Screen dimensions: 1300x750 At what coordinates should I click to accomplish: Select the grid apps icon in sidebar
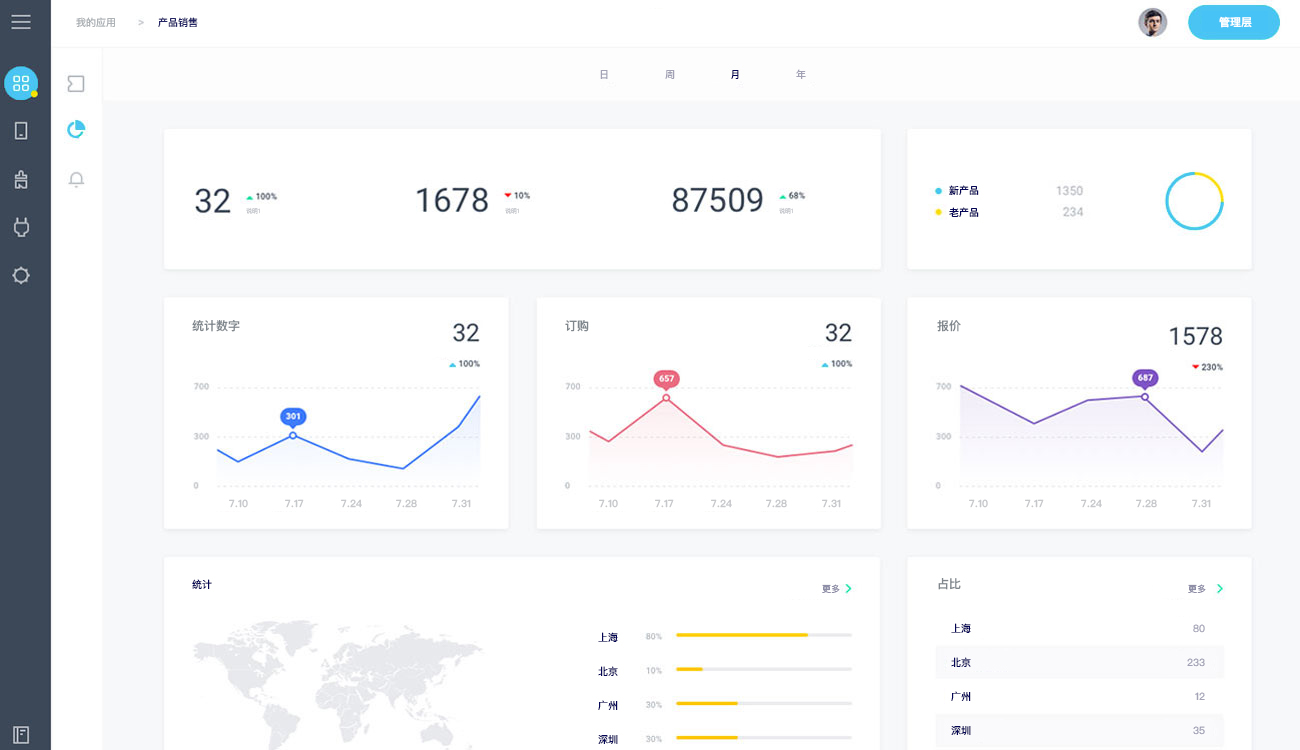click(21, 83)
